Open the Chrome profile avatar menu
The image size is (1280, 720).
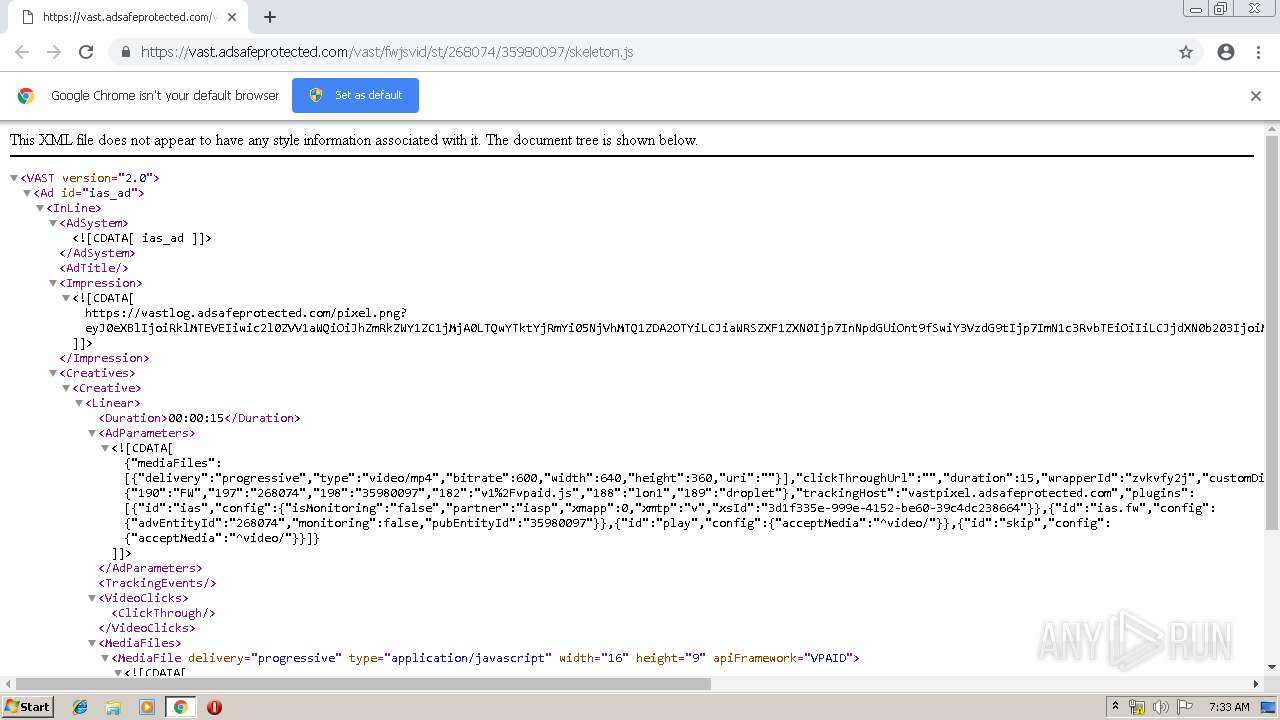(1226, 52)
